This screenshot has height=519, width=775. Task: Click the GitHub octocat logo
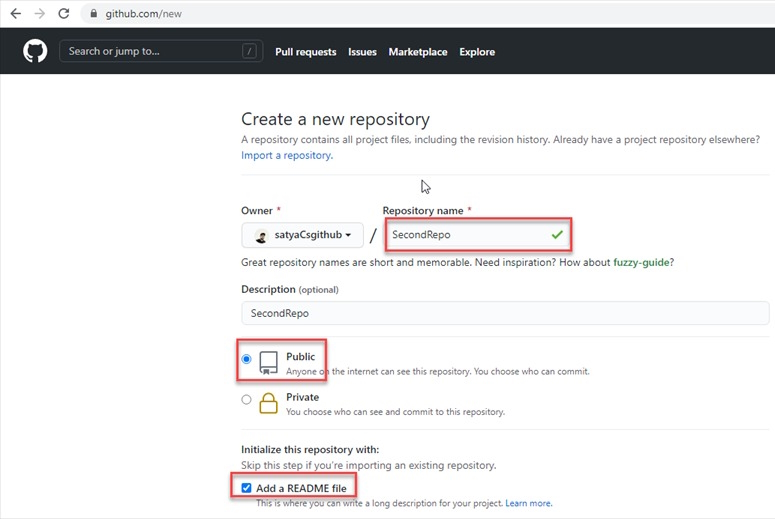pyautogui.click(x=35, y=51)
